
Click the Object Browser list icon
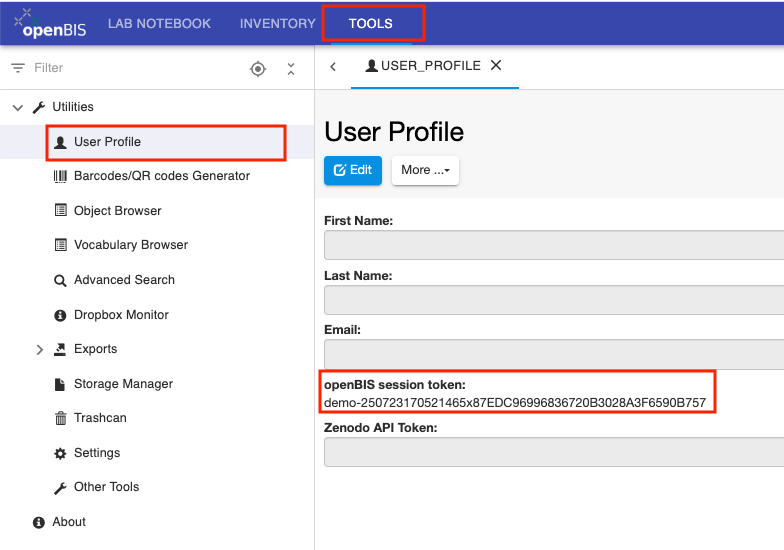click(x=60, y=210)
